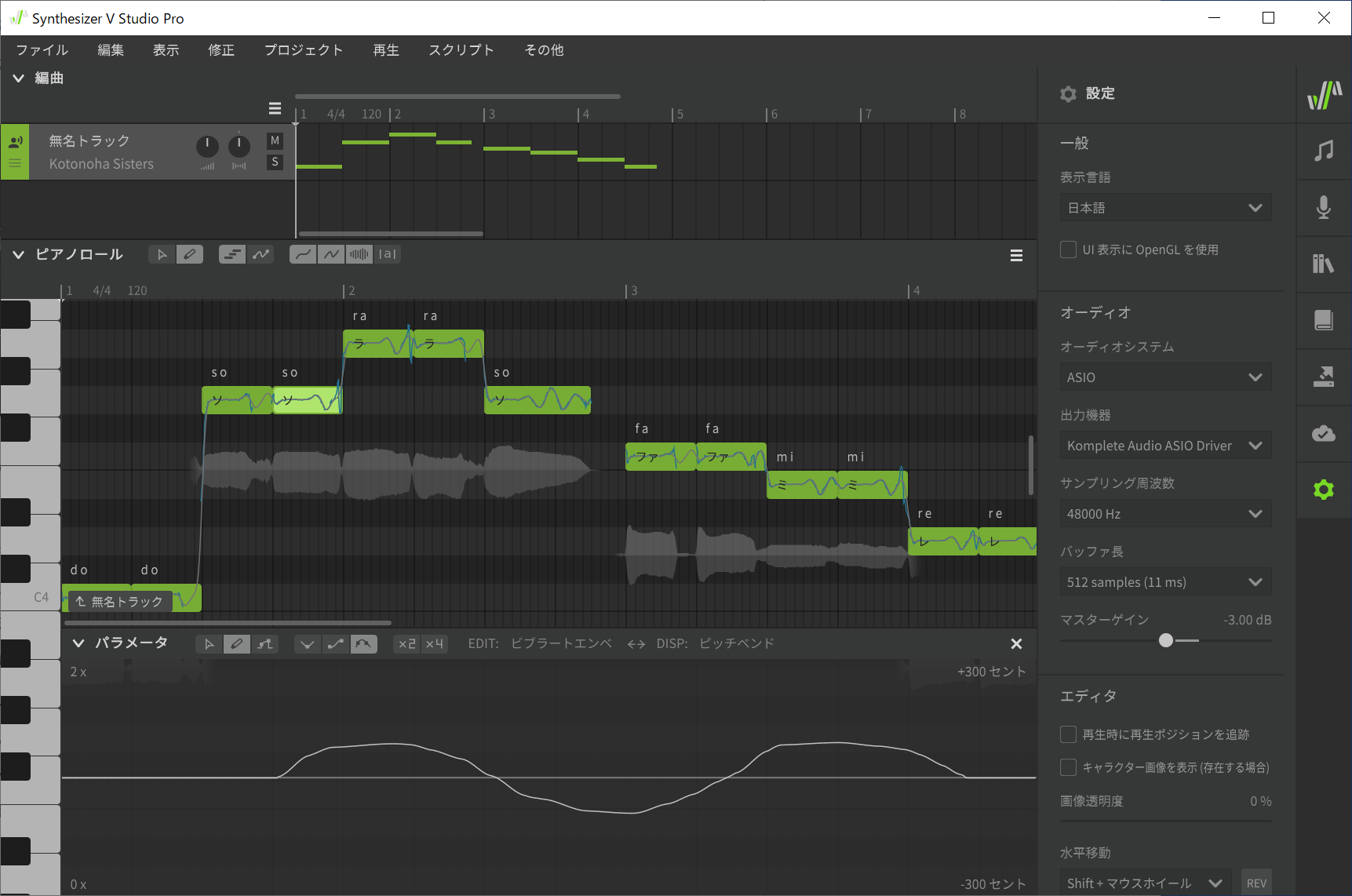
Task: Adjust the track volume knob on 無名トラック
Action: click(x=207, y=146)
